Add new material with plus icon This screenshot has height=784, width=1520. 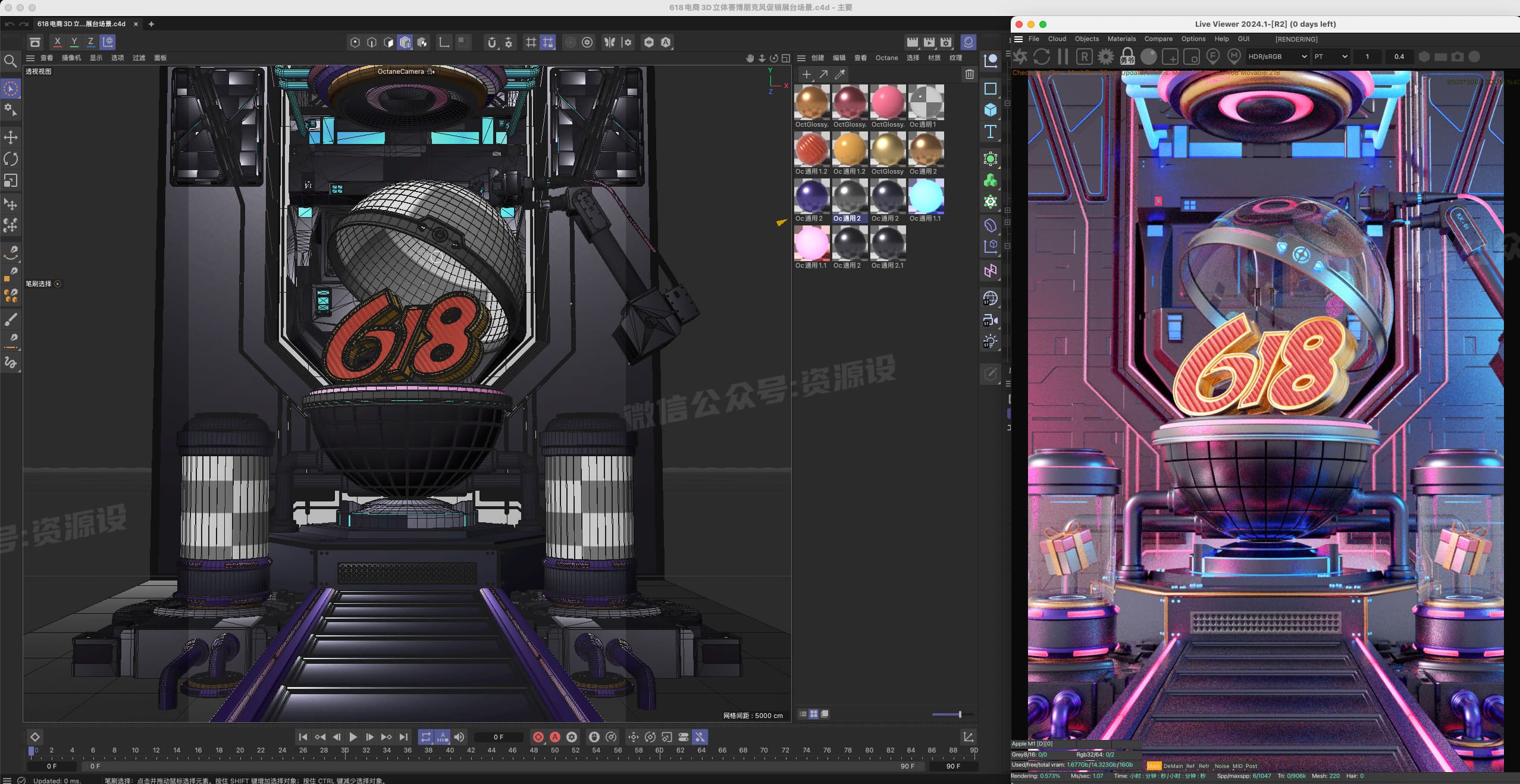pos(806,74)
